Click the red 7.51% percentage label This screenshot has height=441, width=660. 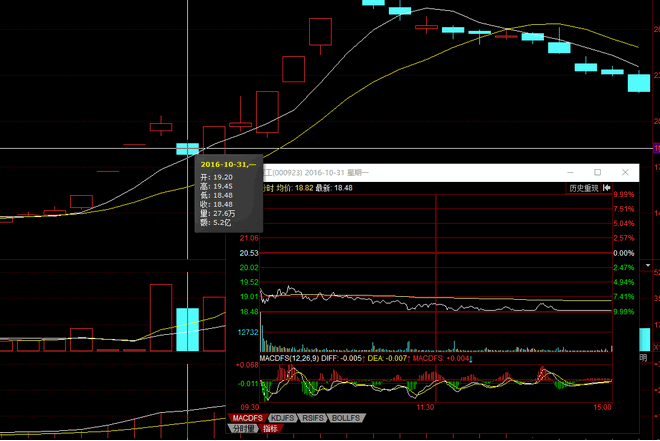624,209
